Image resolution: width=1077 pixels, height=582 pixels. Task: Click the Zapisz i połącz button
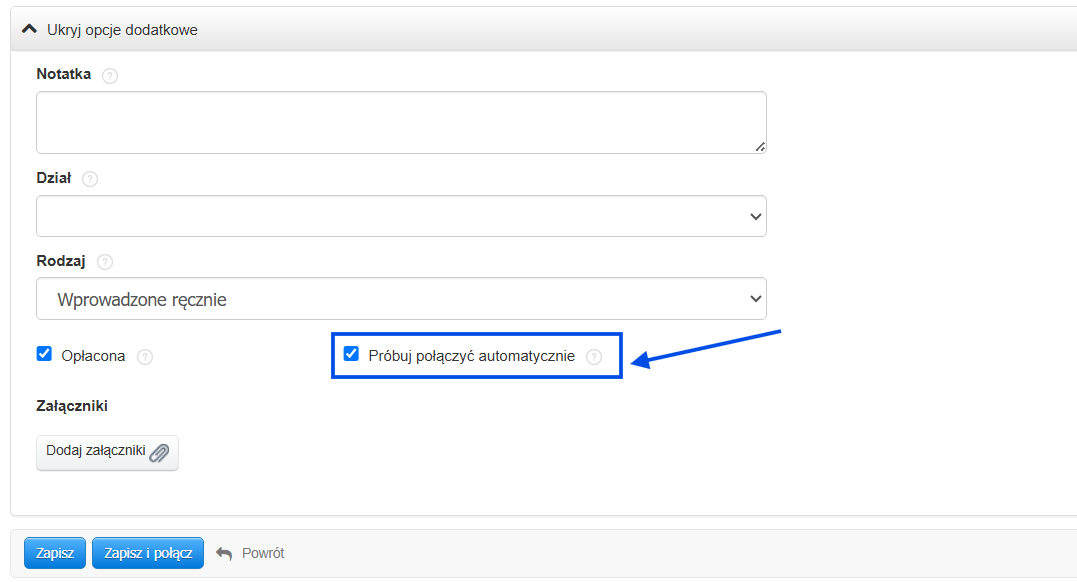148,553
